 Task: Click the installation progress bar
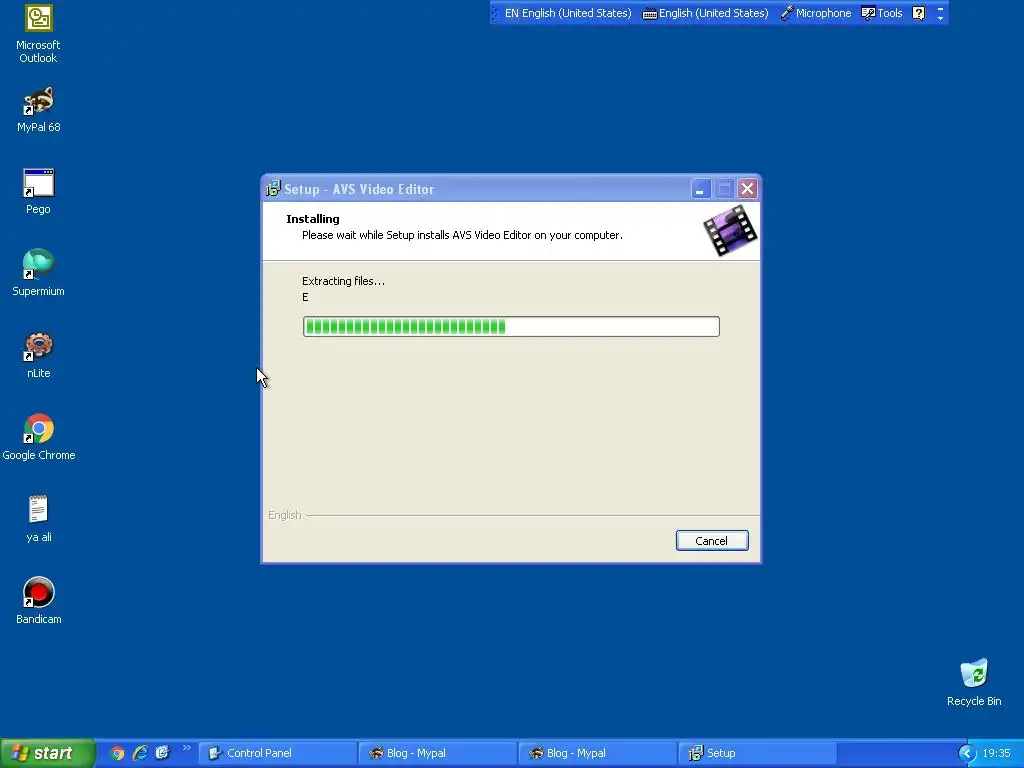(511, 327)
